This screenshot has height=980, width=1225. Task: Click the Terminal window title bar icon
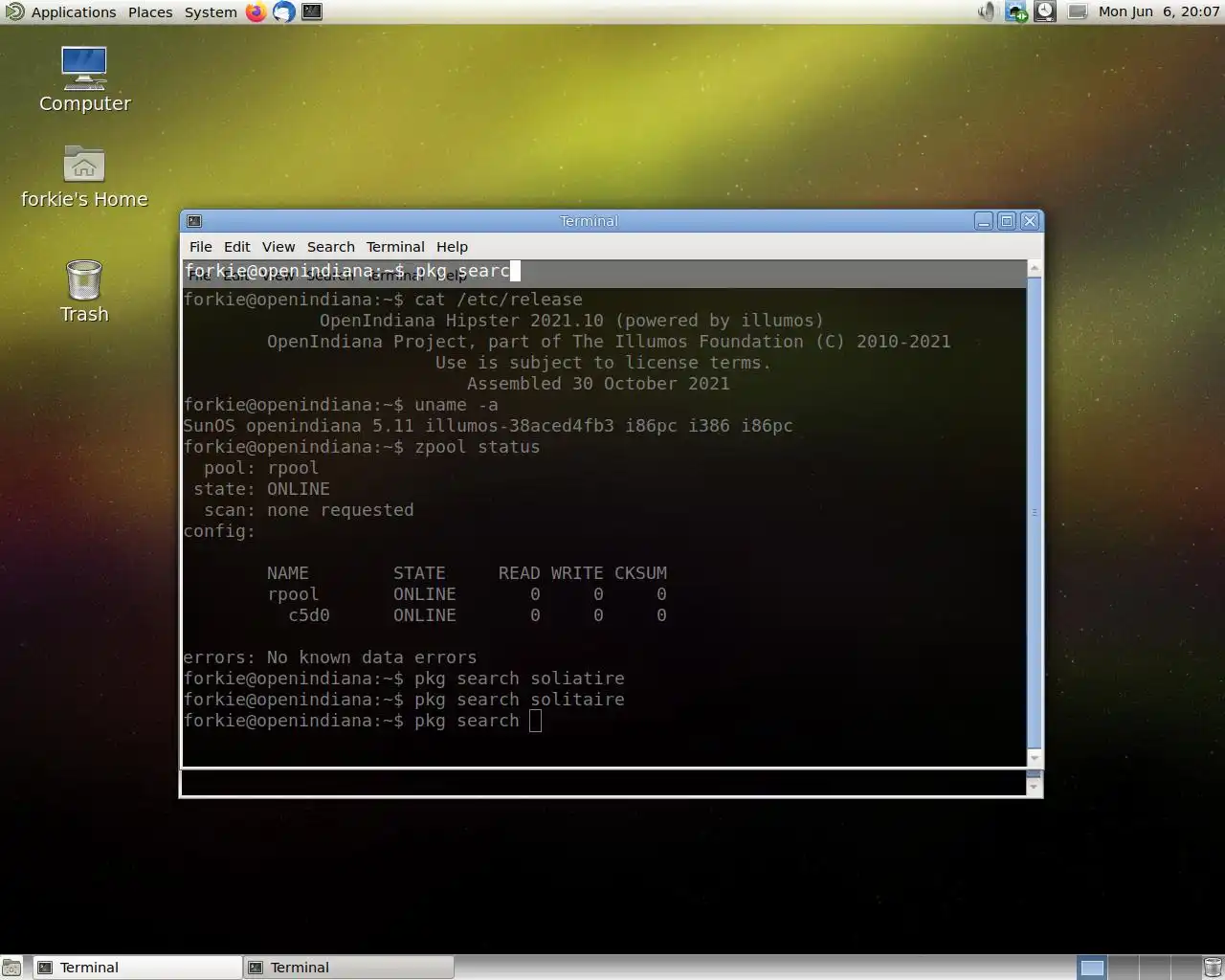pos(194,221)
